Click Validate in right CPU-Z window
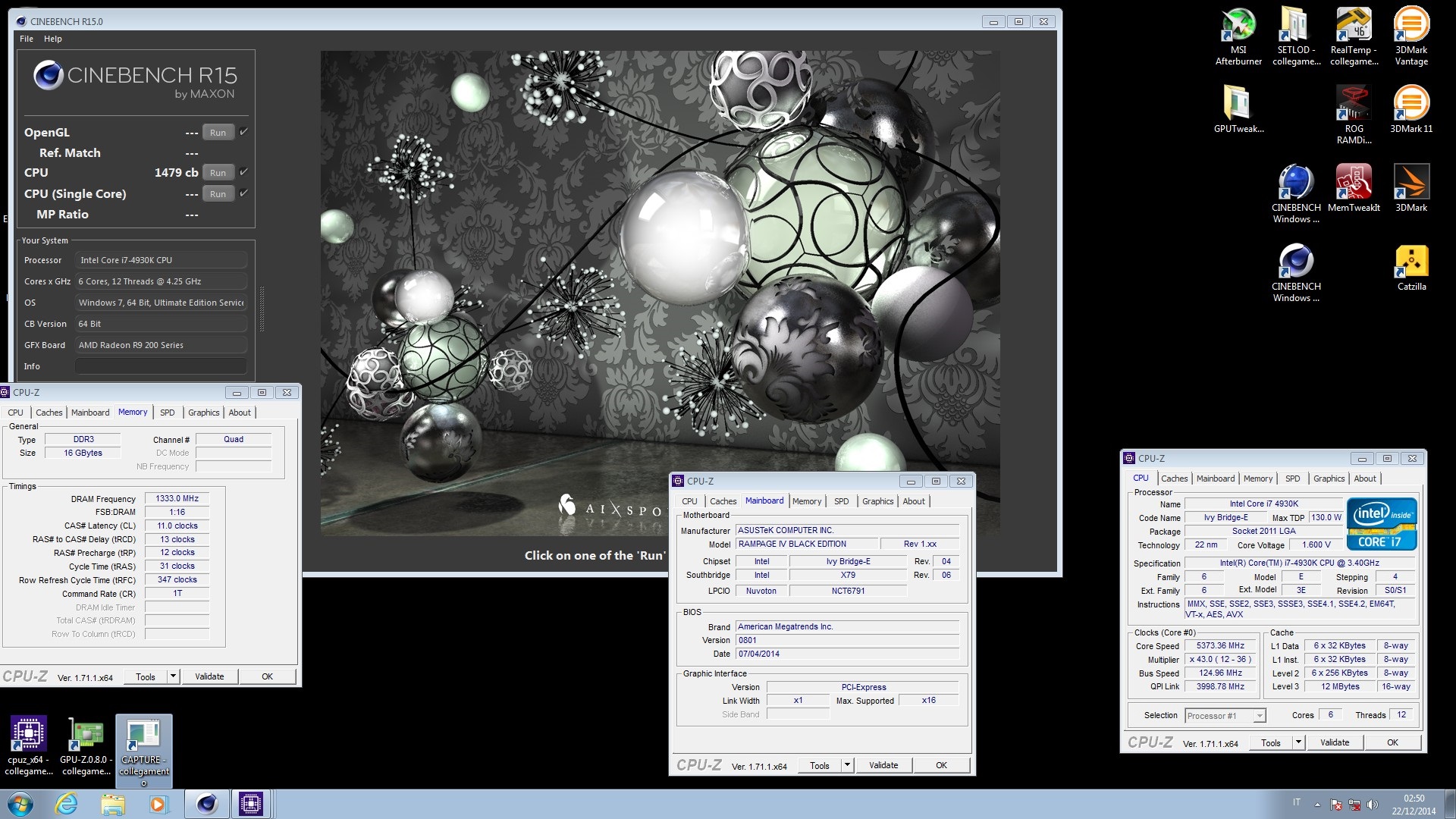 (x=1335, y=742)
